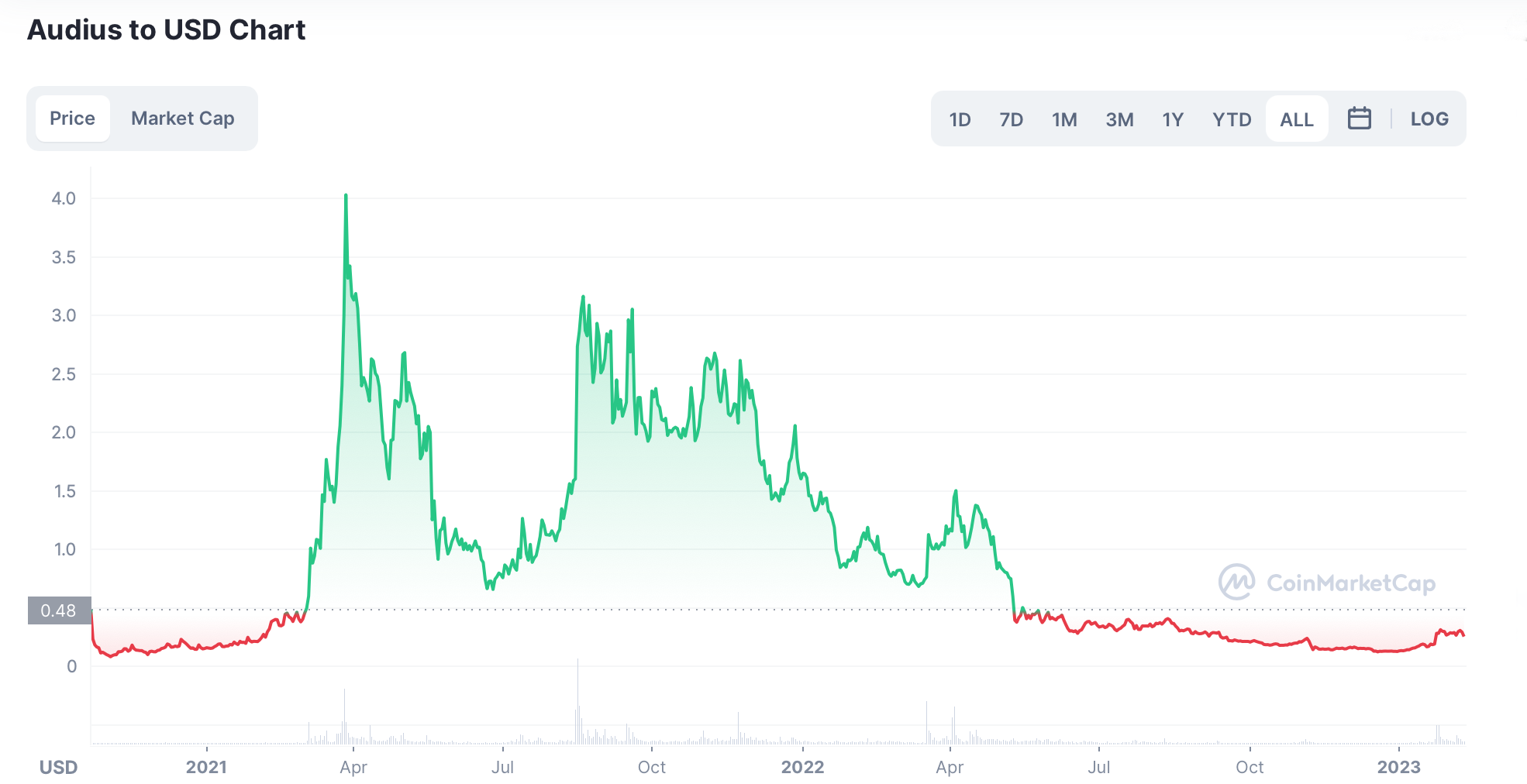Toggle the LOG scale option

[x=1429, y=119]
